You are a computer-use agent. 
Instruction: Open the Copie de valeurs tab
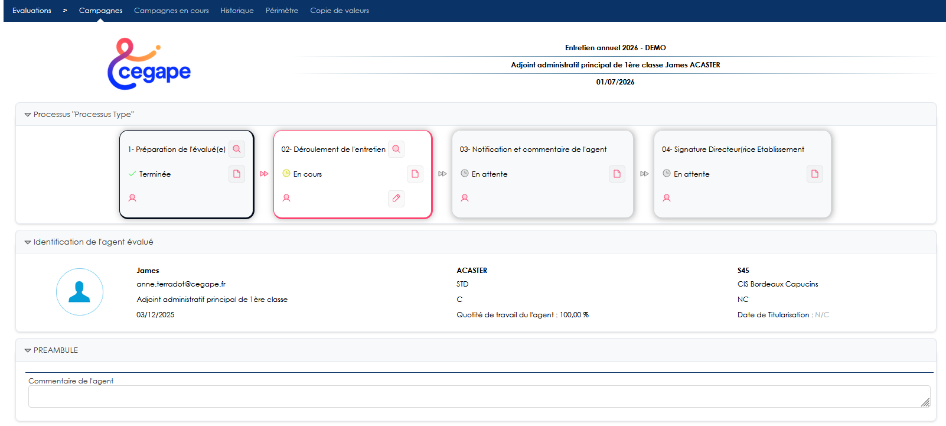[340, 11]
